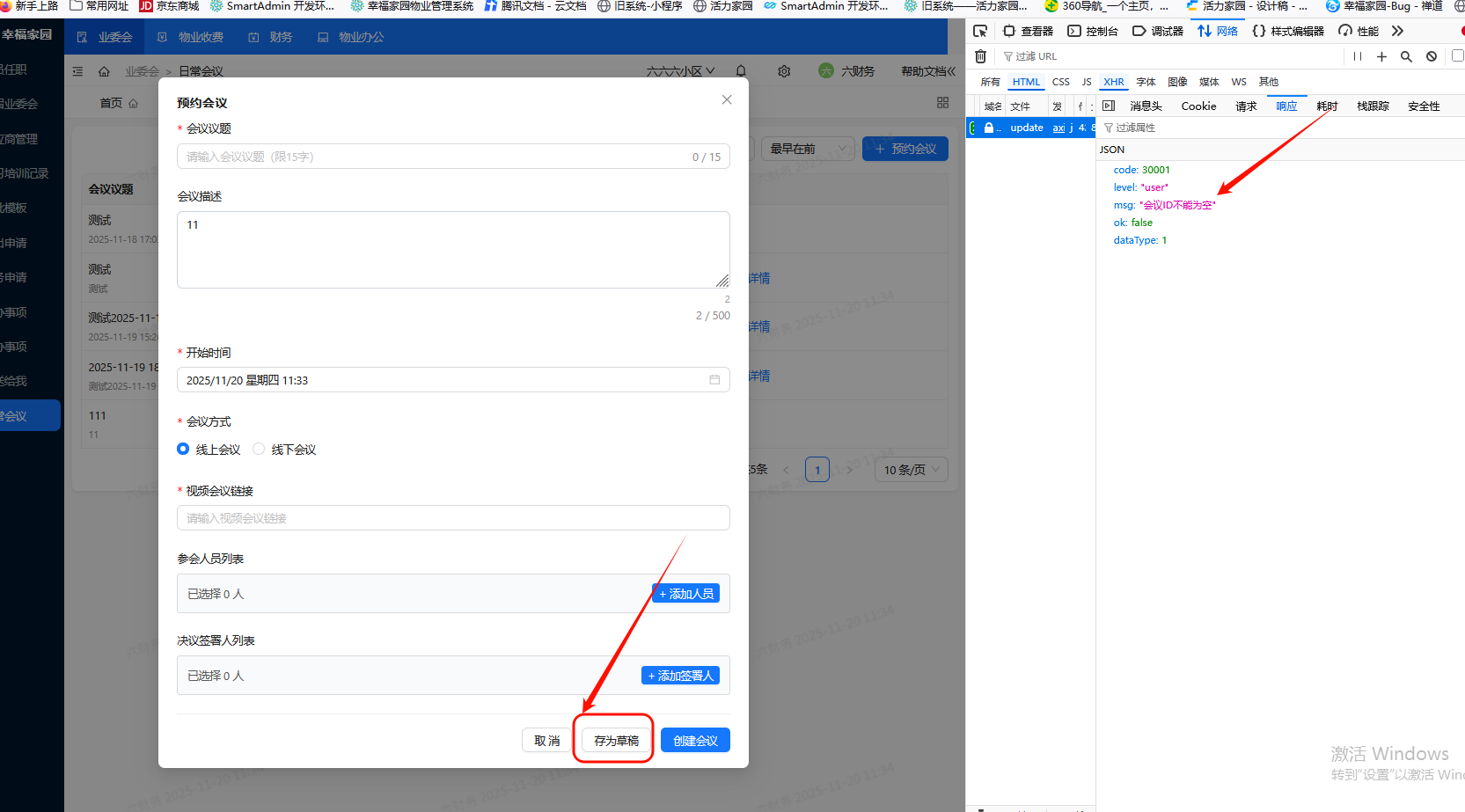The height and width of the screenshot is (812, 1465).
Task: Select the 线上会议 radio option
Action: tap(183, 450)
